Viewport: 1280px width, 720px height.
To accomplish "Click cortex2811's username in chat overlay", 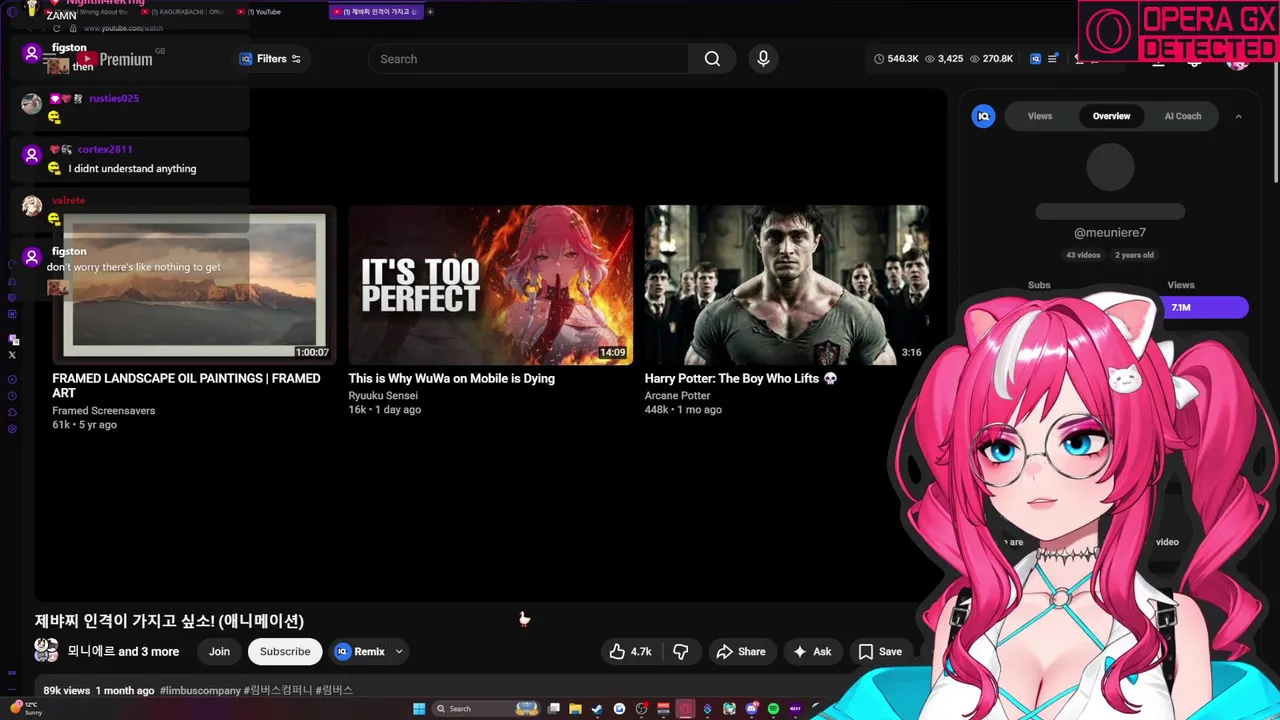I will pos(105,150).
